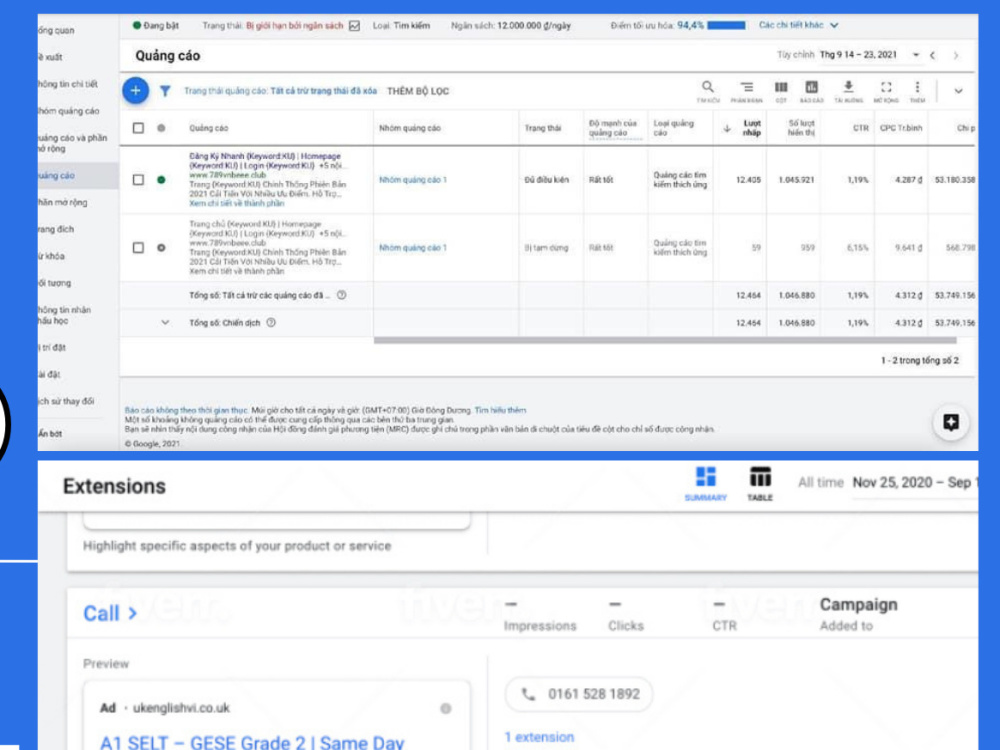Image resolution: width=1000 pixels, height=750 pixels.
Task: Collapse the toolbar with the chevron arrow
Action: tap(958, 91)
